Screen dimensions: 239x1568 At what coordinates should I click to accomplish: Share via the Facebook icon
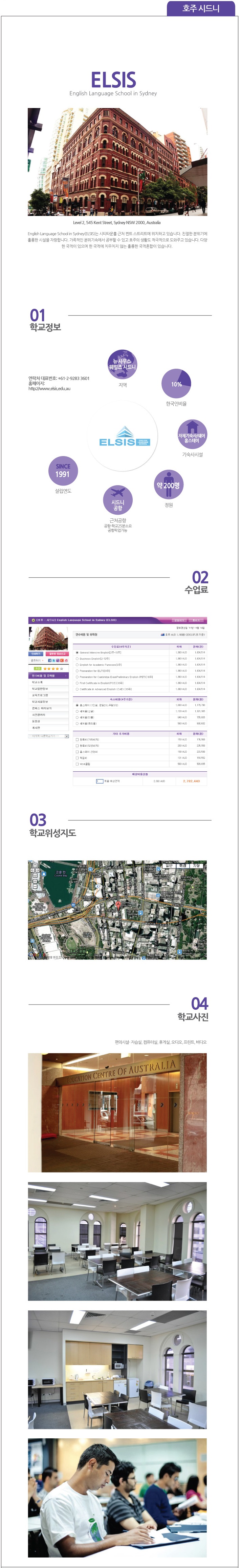(50, 661)
